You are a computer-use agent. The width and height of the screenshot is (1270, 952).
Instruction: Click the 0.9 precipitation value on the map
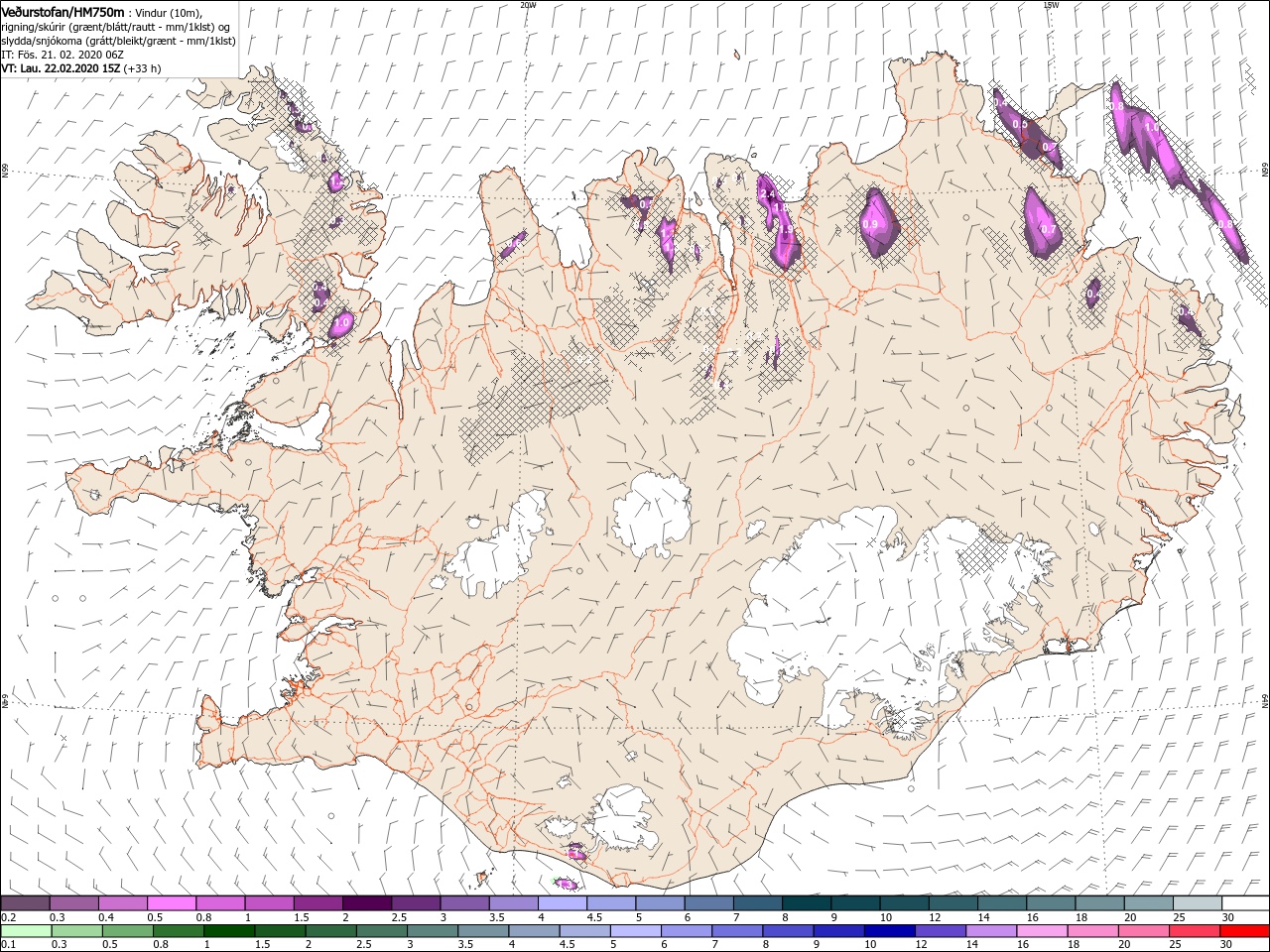(871, 225)
